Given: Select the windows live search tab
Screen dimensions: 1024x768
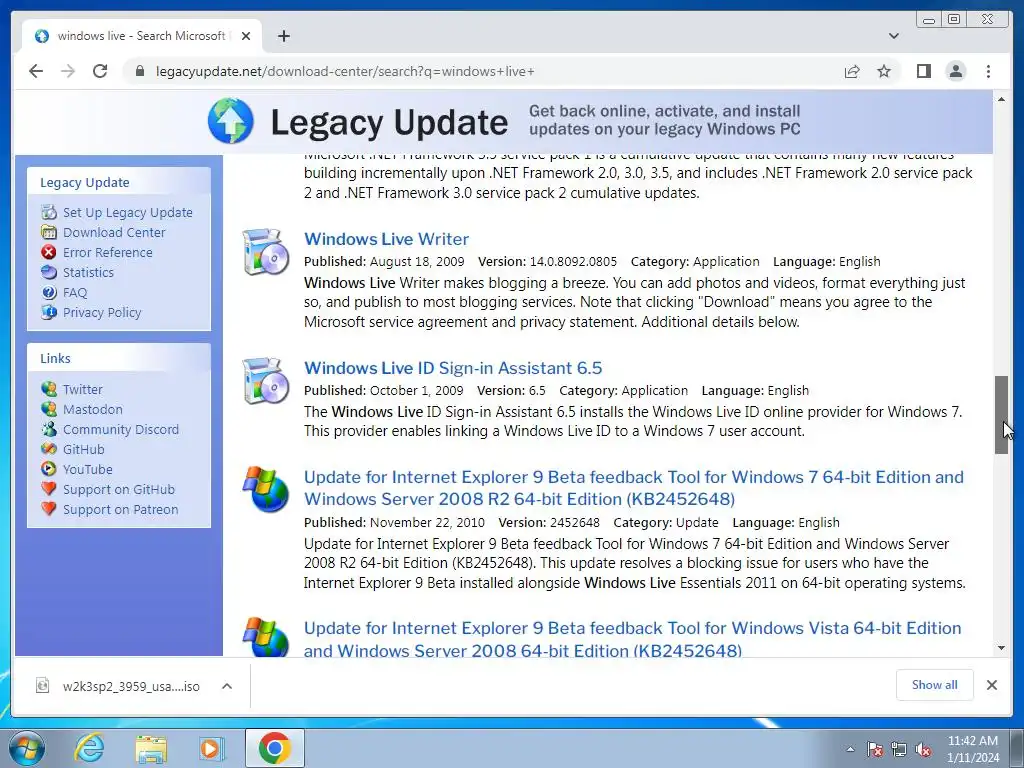Looking at the screenshot, I should [x=142, y=36].
